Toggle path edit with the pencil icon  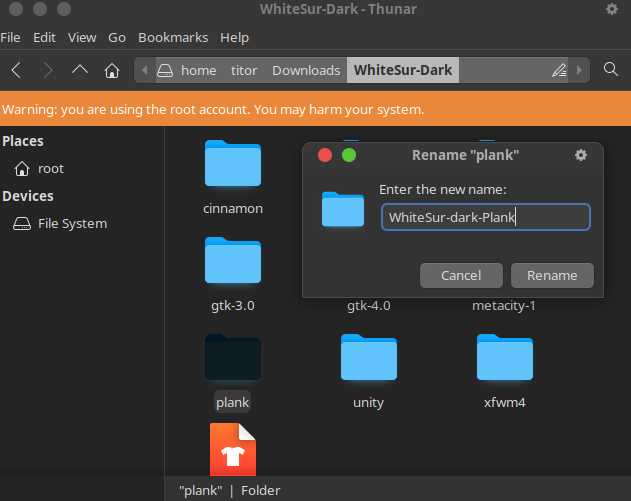pos(559,70)
